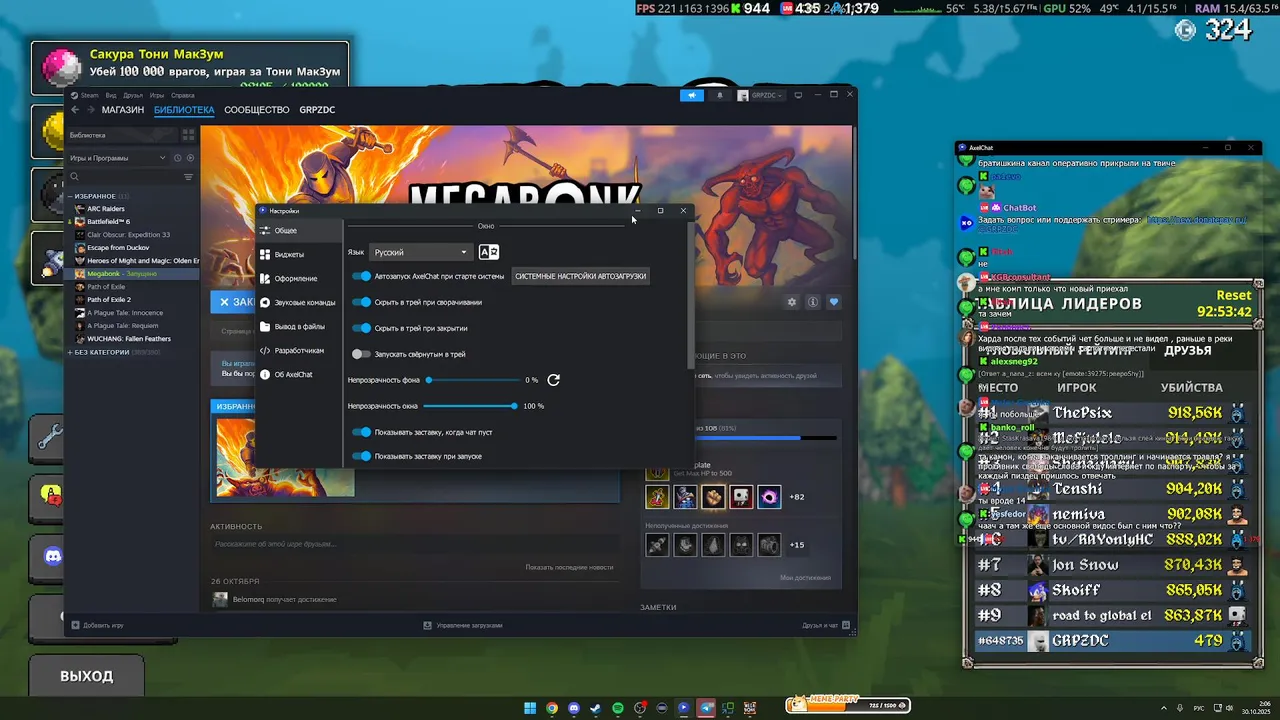1280x720 pixels.
Task: Toggle hide to tray when closing
Action: (x=362, y=328)
